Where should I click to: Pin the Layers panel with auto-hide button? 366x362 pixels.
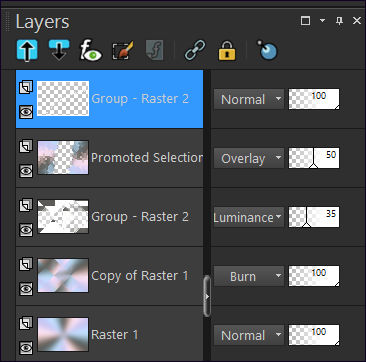pyautogui.click(x=339, y=21)
